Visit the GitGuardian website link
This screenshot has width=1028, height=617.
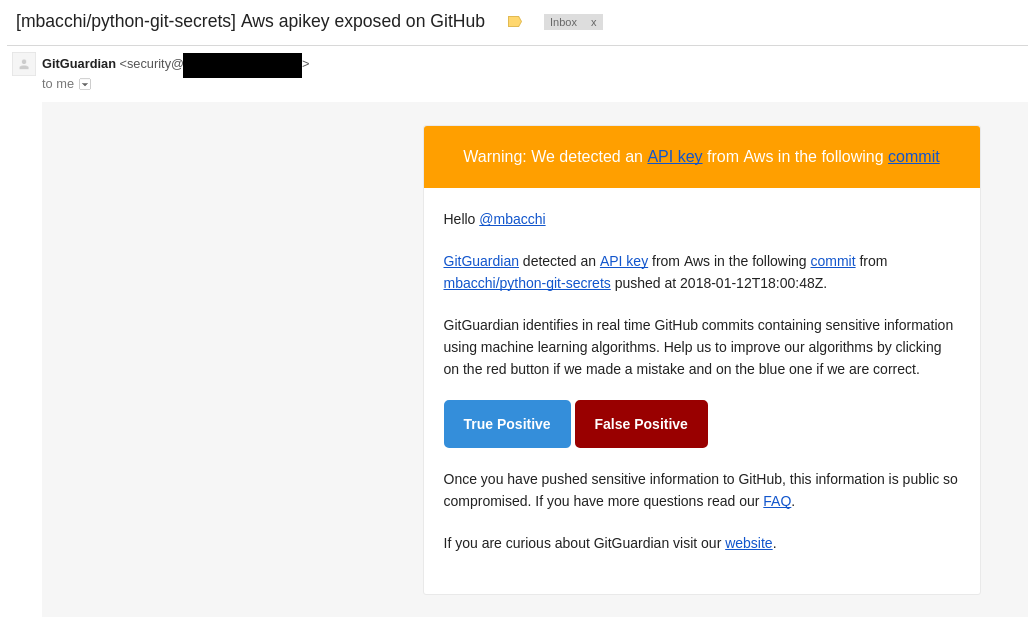749,543
